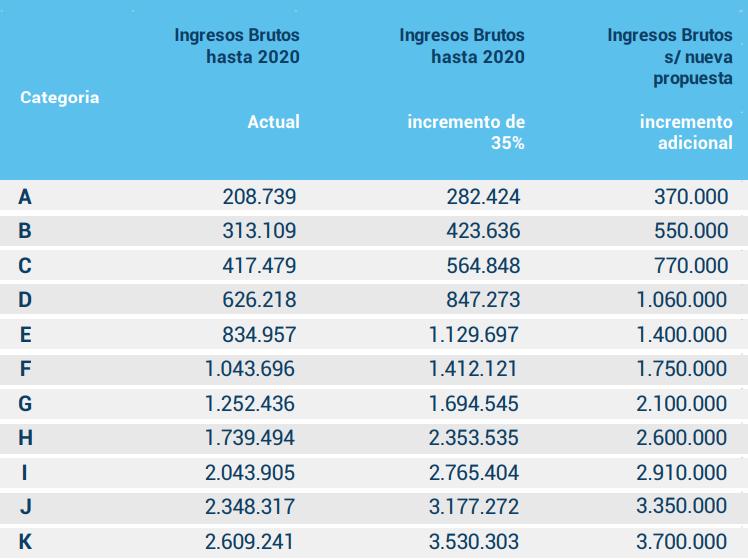Select category I row label
Viewport: 748px width, 559px height.
(x=24, y=473)
